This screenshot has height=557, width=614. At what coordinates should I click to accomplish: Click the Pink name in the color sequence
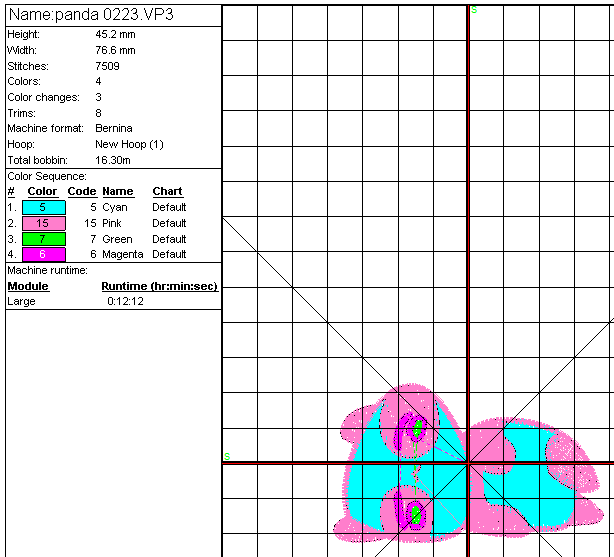tap(112, 223)
